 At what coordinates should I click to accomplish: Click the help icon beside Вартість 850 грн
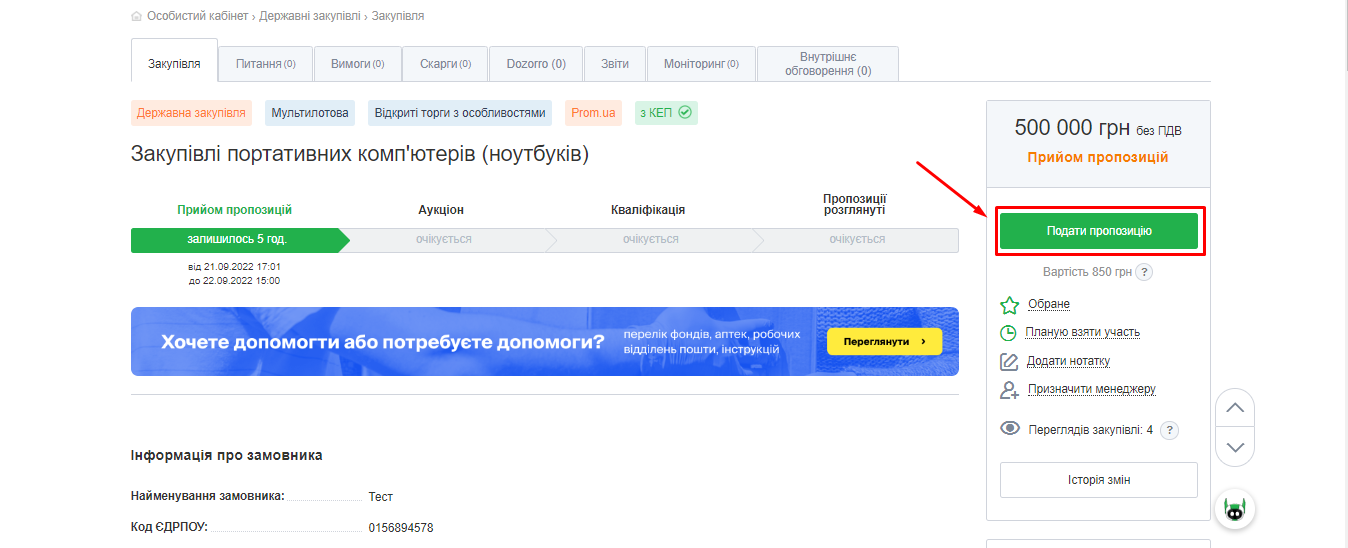coord(1145,272)
